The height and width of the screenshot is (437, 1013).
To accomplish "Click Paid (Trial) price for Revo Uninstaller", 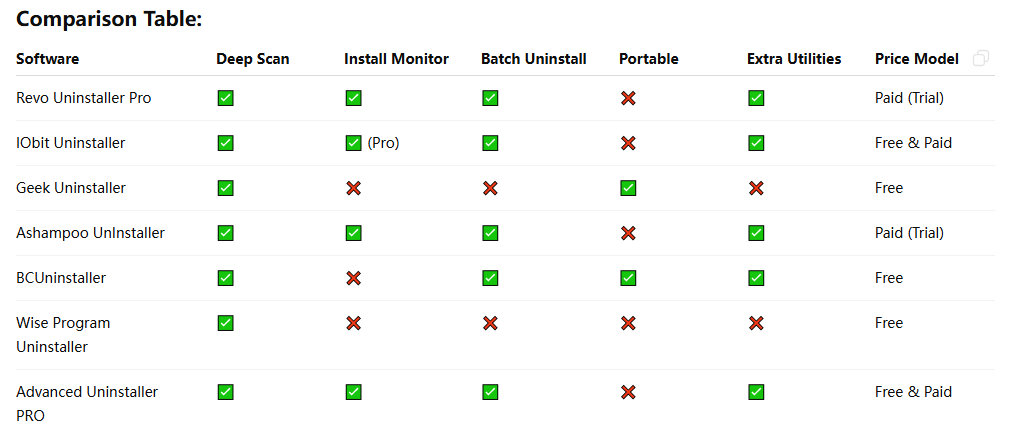I will 909,98.
